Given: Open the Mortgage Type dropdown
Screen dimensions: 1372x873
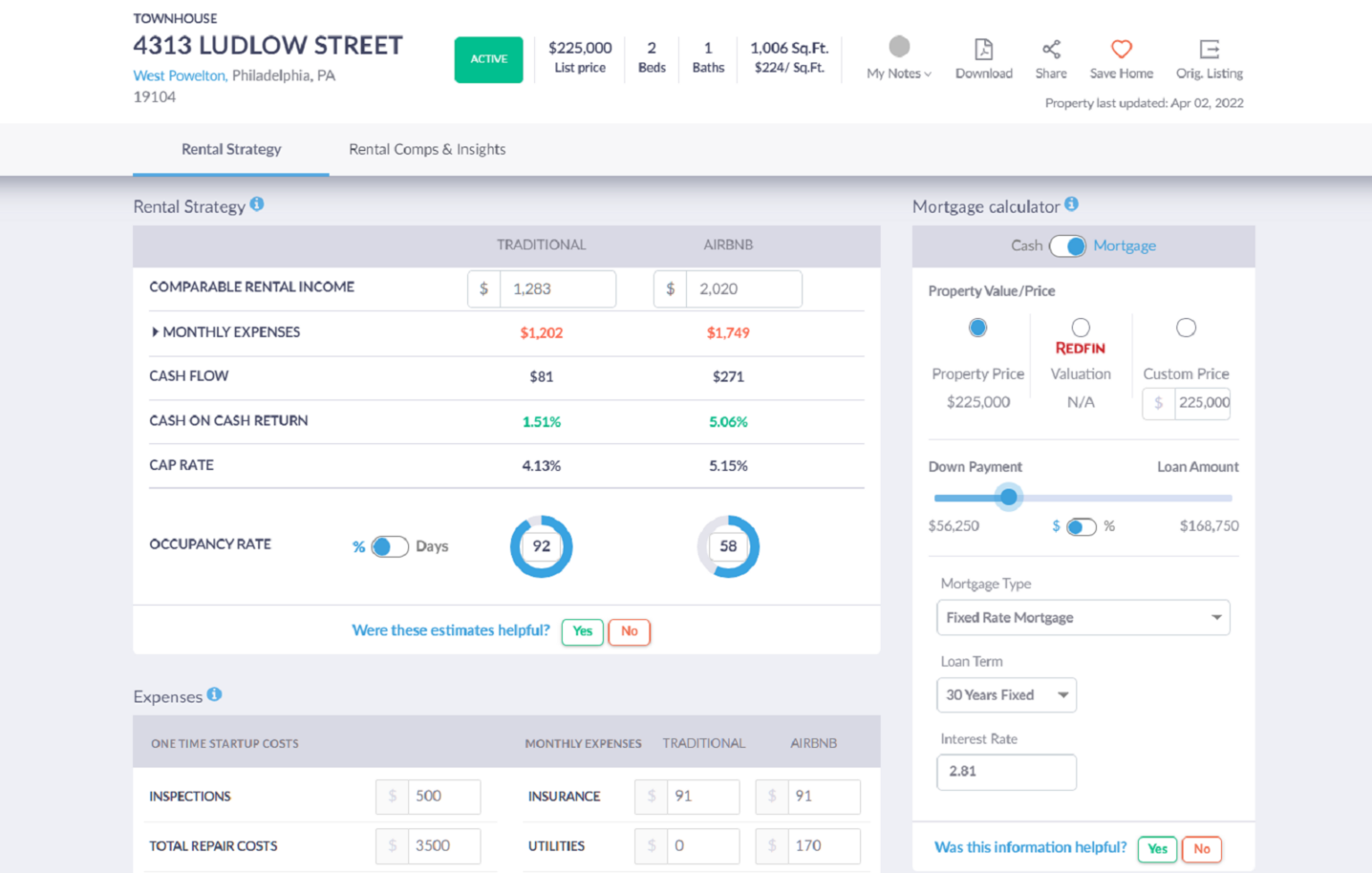Looking at the screenshot, I should coord(1083,617).
